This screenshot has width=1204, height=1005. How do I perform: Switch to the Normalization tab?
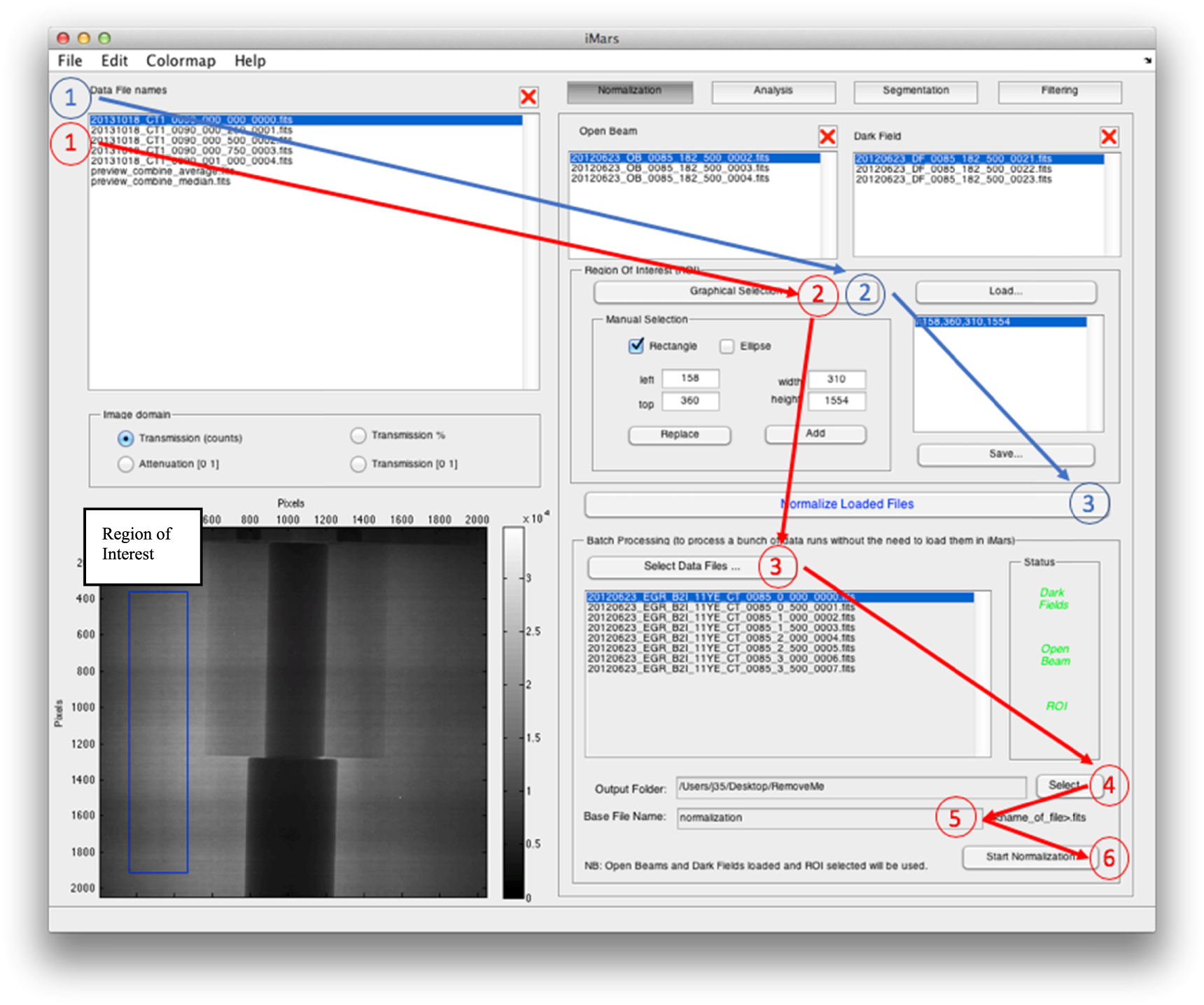tap(630, 91)
